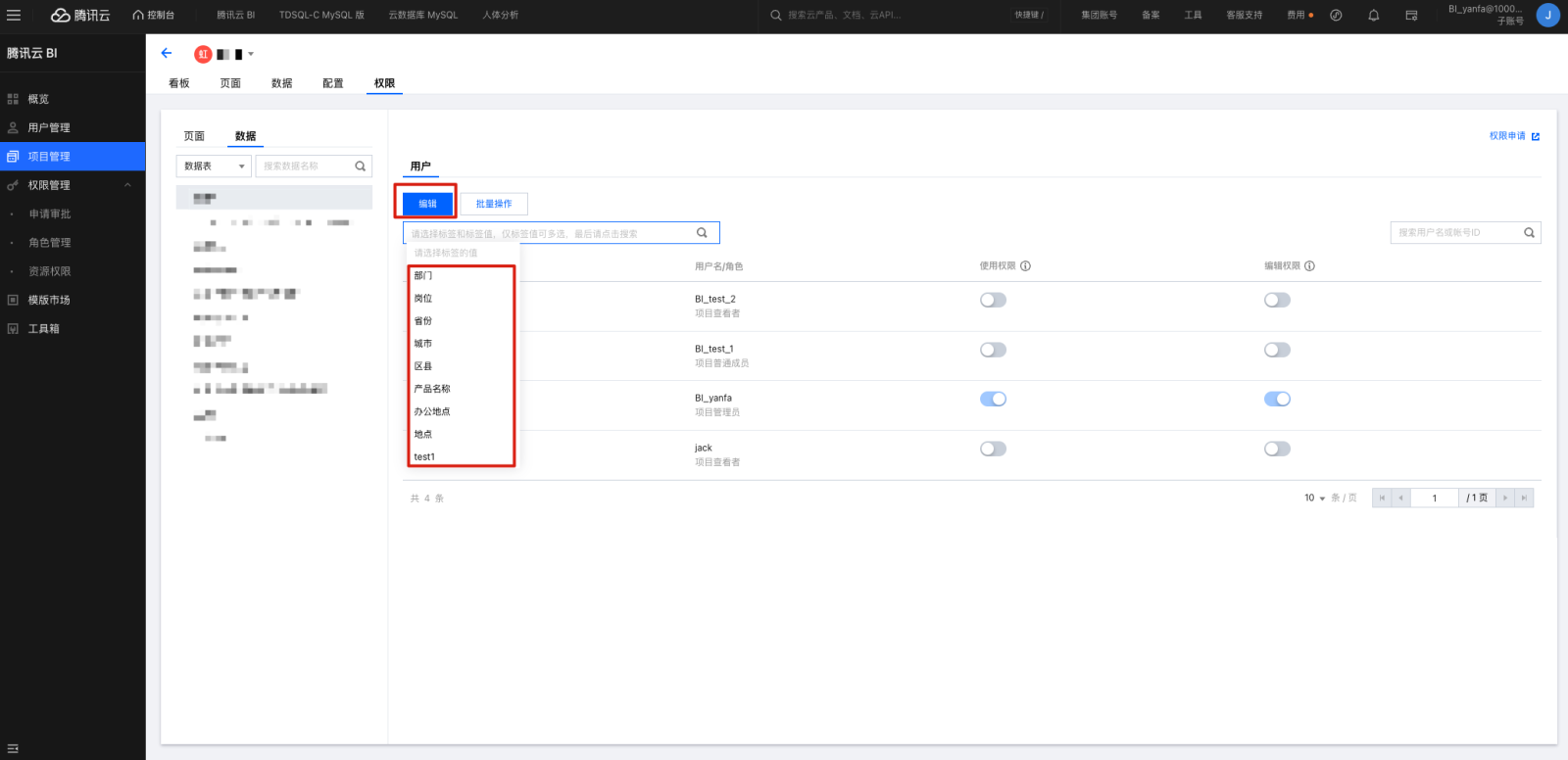This screenshot has height=760, width=1568.
Task: Toggle 编辑权限 for BI_test_2
Action: (x=1277, y=300)
